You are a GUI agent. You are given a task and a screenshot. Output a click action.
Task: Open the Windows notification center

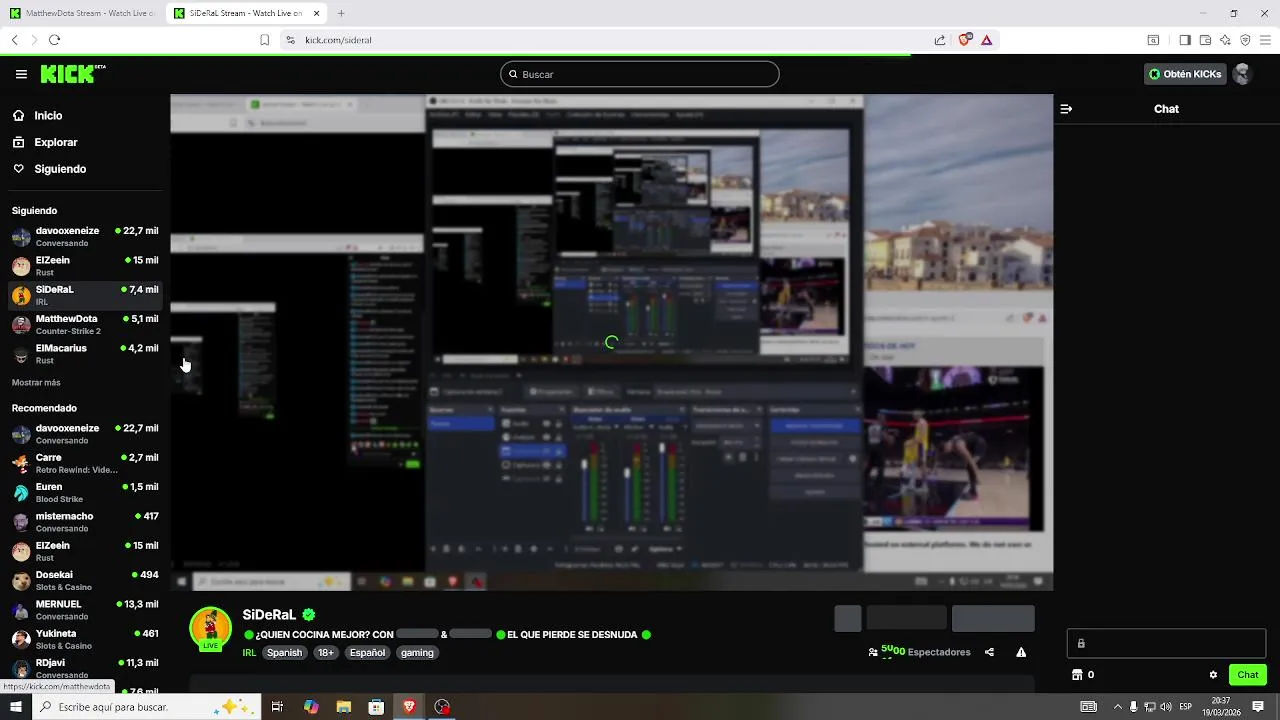pyautogui.click(x=1258, y=707)
